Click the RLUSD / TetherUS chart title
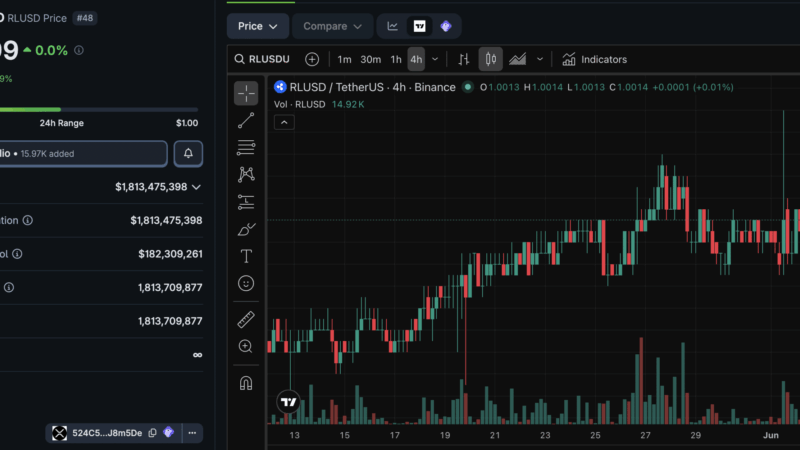The height and width of the screenshot is (450, 800). click(372, 87)
